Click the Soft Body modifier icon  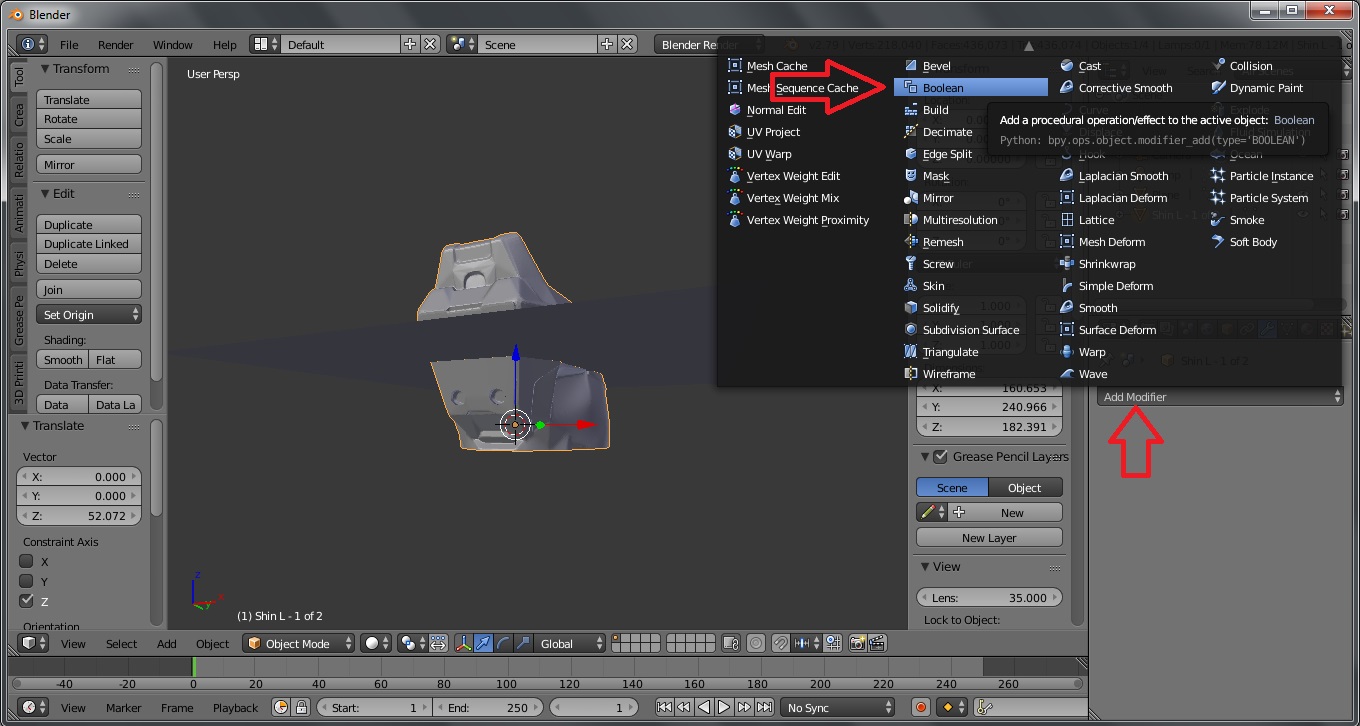1218,242
